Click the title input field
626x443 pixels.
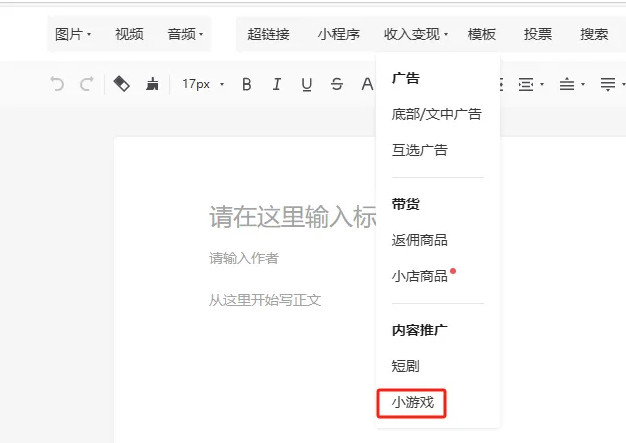tap(292, 217)
